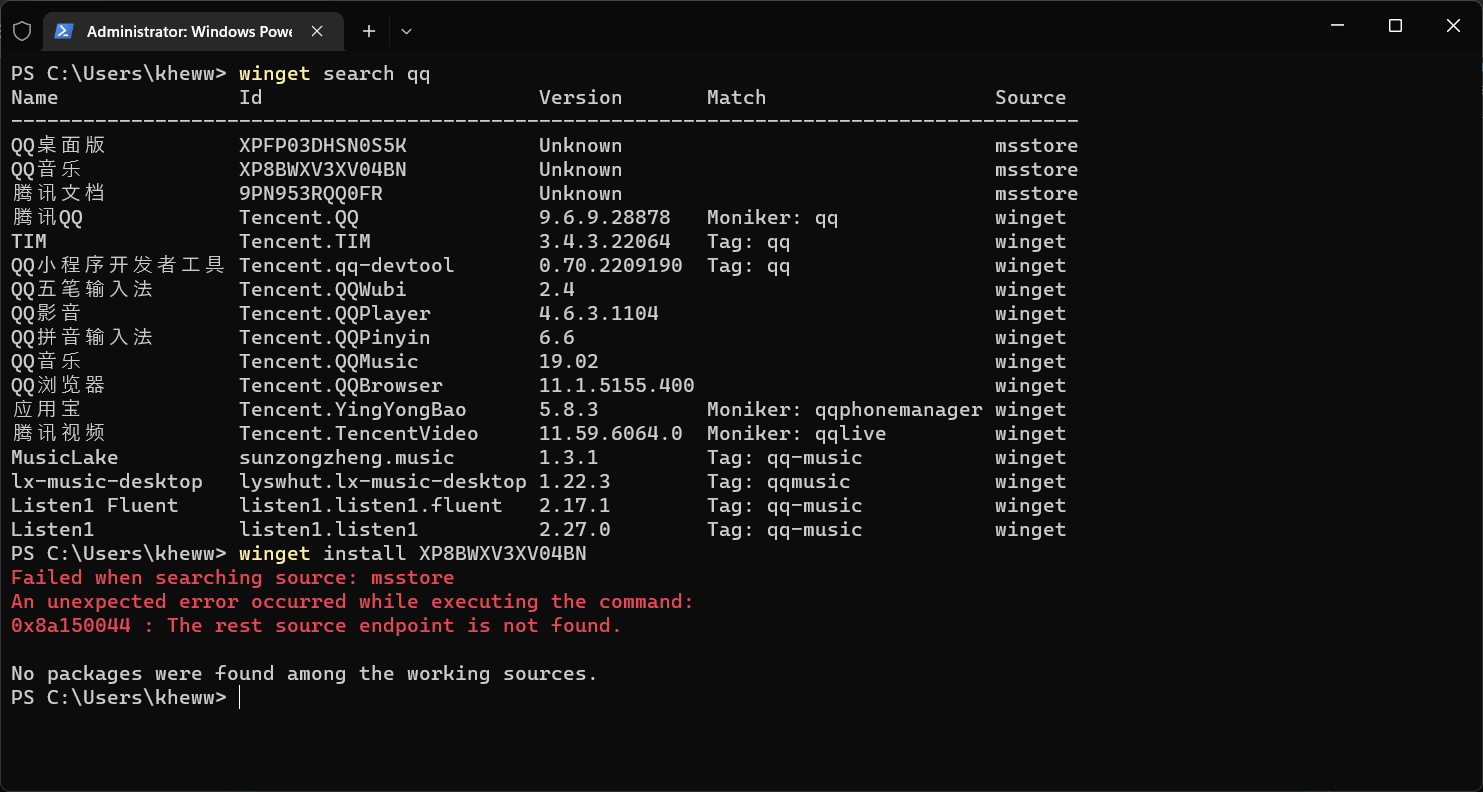Image resolution: width=1483 pixels, height=792 pixels.
Task: Click the Administrator shield icon in the title bar
Action: point(21,29)
